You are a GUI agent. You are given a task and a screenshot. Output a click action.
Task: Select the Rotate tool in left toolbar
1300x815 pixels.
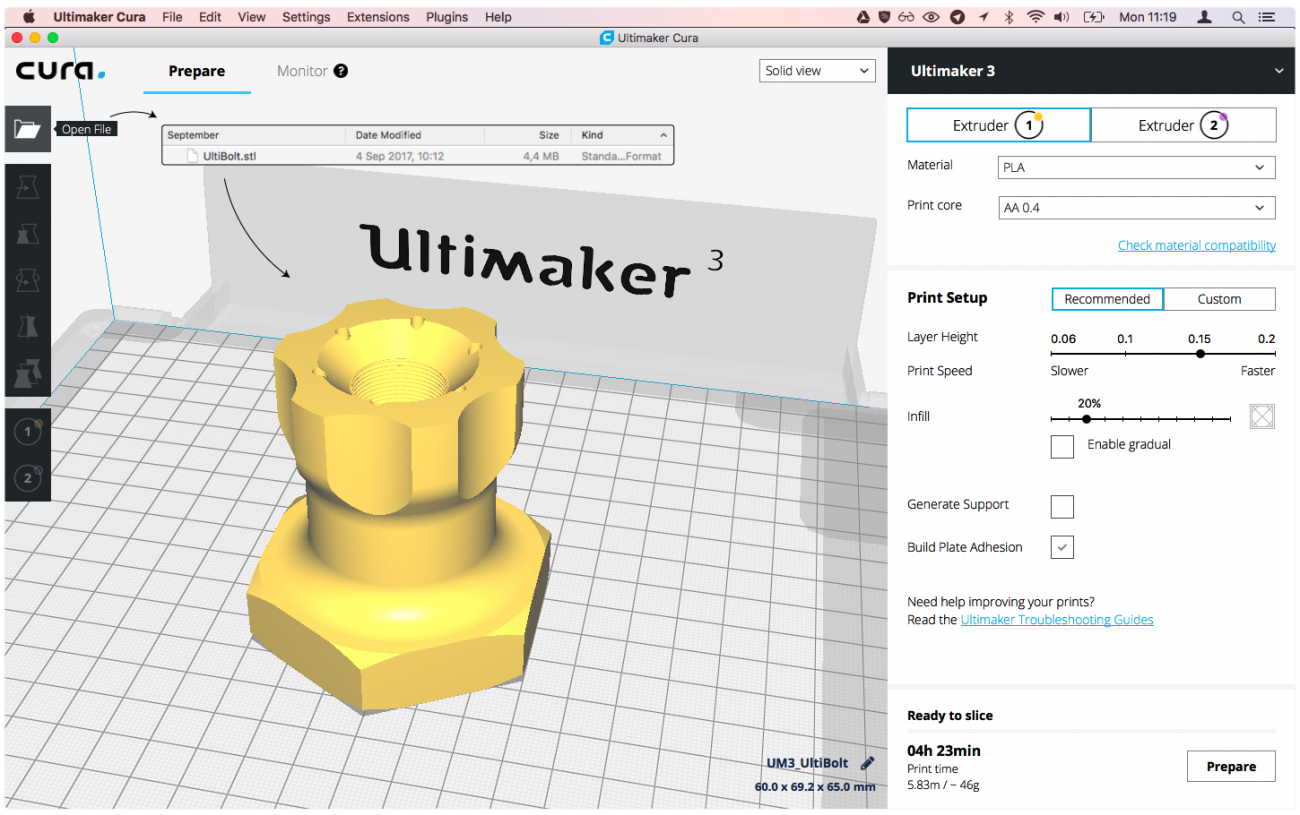27,281
